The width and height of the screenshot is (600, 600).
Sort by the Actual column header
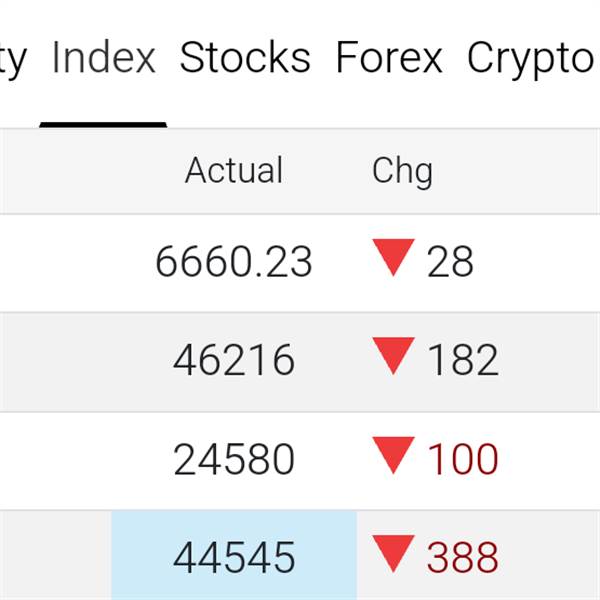pyautogui.click(x=234, y=171)
